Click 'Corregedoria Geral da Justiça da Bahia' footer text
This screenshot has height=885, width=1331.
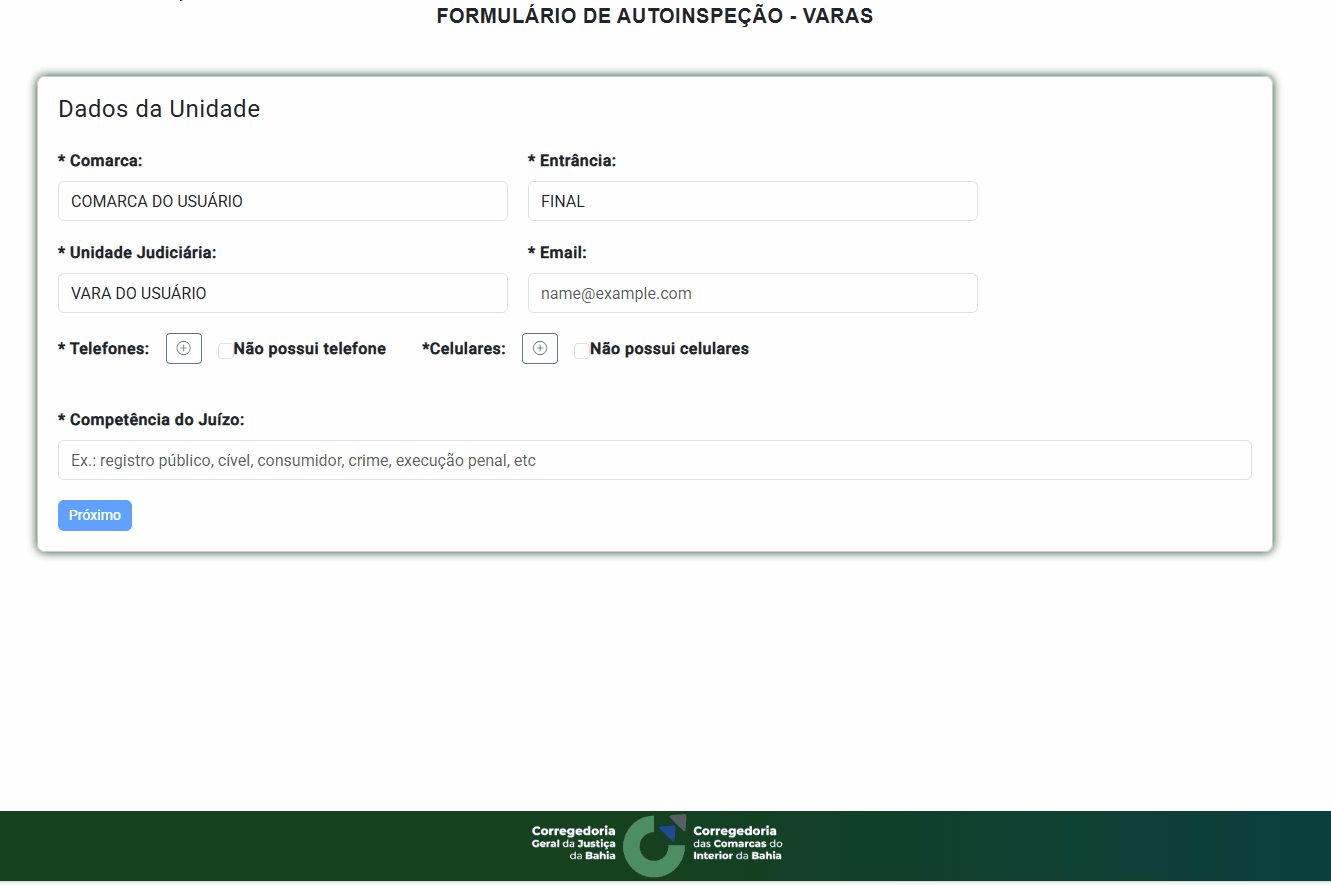[x=574, y=843]
